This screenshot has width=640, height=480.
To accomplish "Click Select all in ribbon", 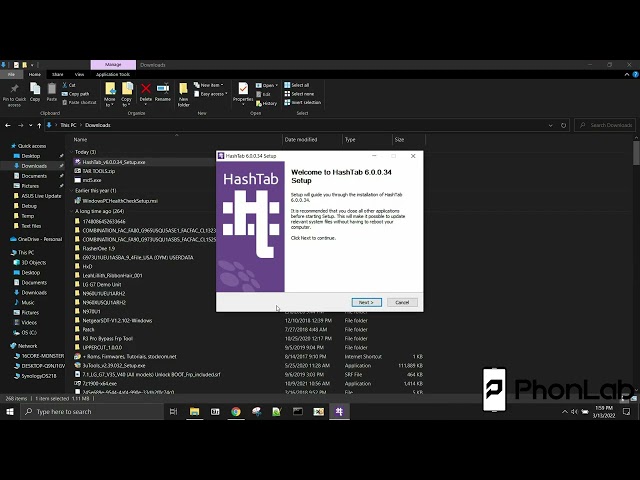I will (297, 85).
